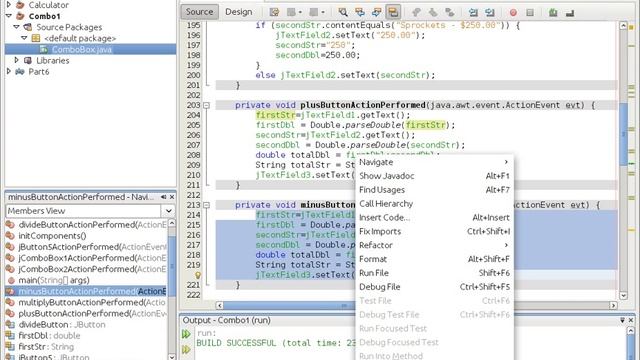Minimize the Navigator panel

[x=163, y=197]
